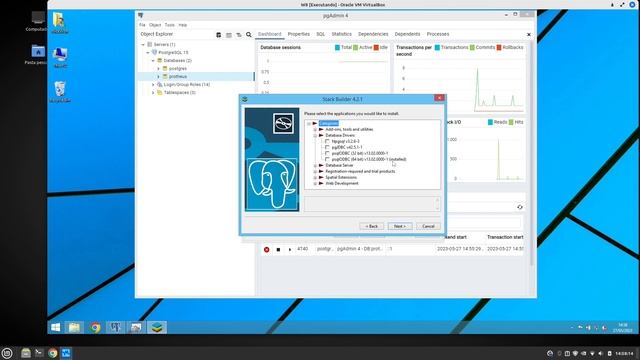Click the Windows Start button in VM taskbar

tap(56, 327)
